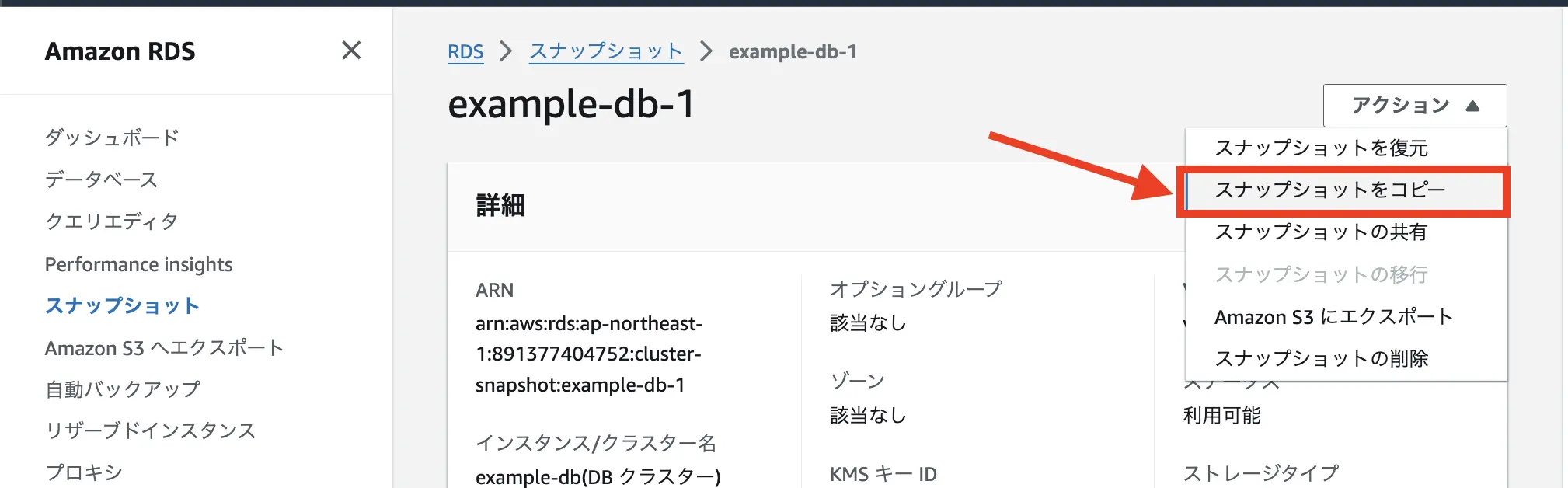Open ダッシュボード in the sidebar

[x=112, y=138]
